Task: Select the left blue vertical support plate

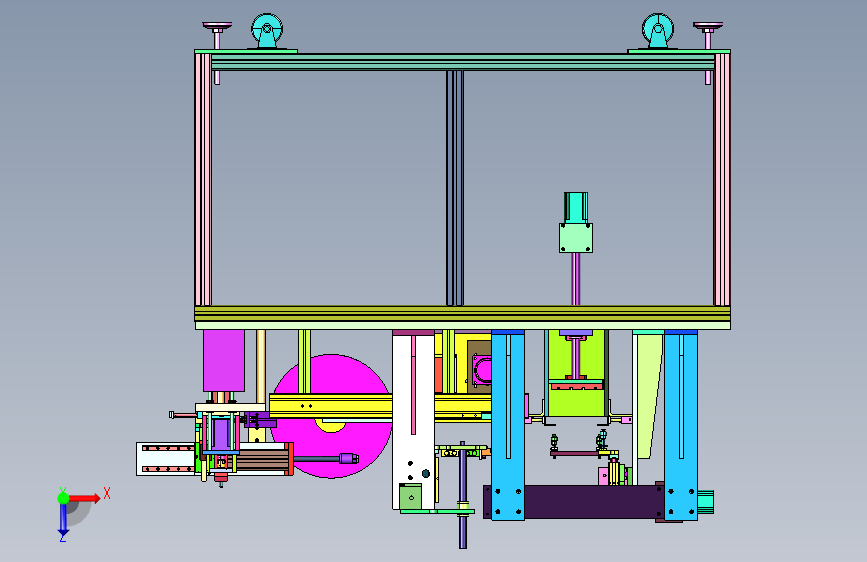Action: coord(508,425)
